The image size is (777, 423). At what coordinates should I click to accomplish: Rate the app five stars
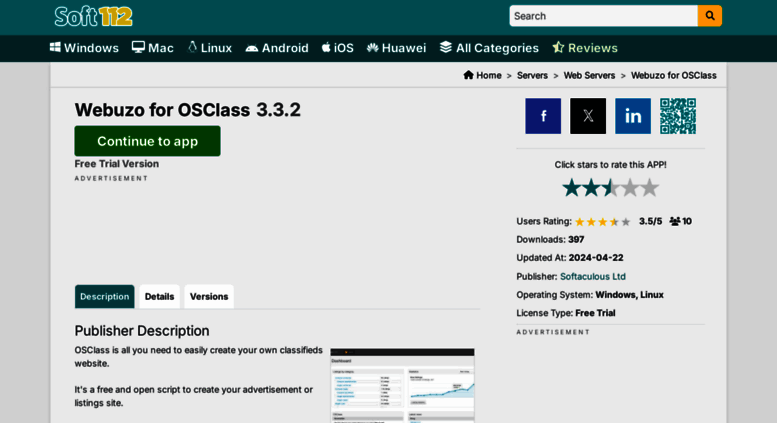(x=649, y=188)
